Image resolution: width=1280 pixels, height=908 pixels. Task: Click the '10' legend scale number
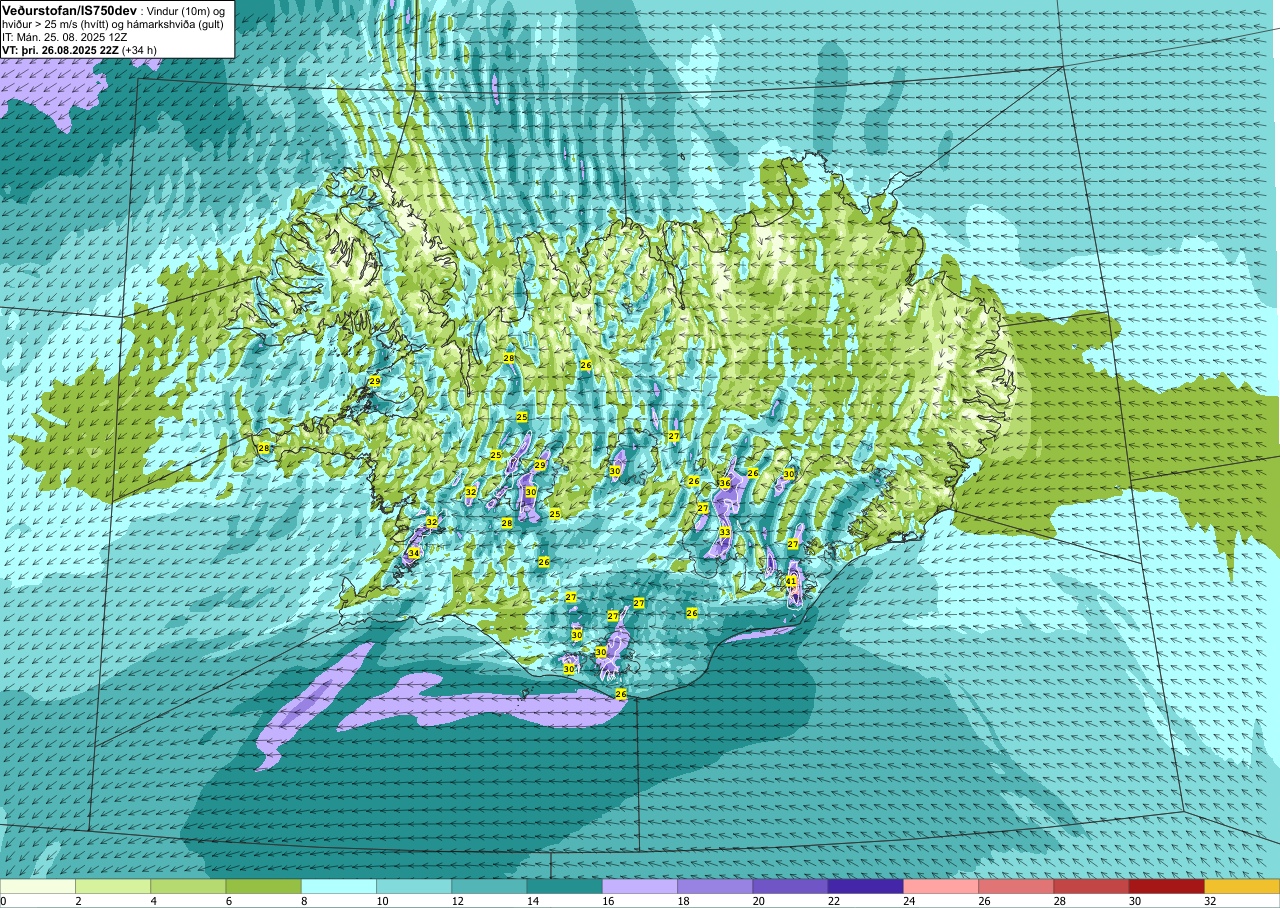pos(381,901)
